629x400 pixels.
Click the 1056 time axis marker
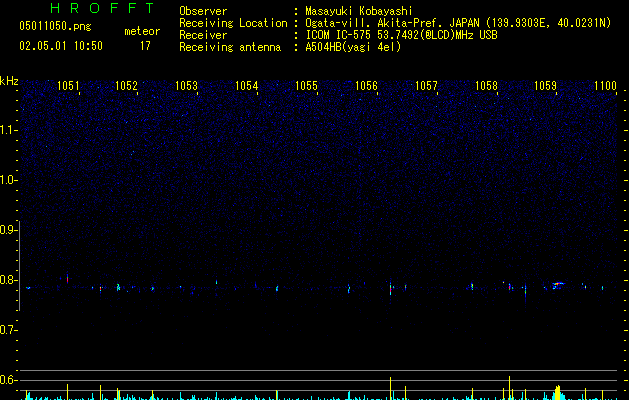(x=366, y=86)
